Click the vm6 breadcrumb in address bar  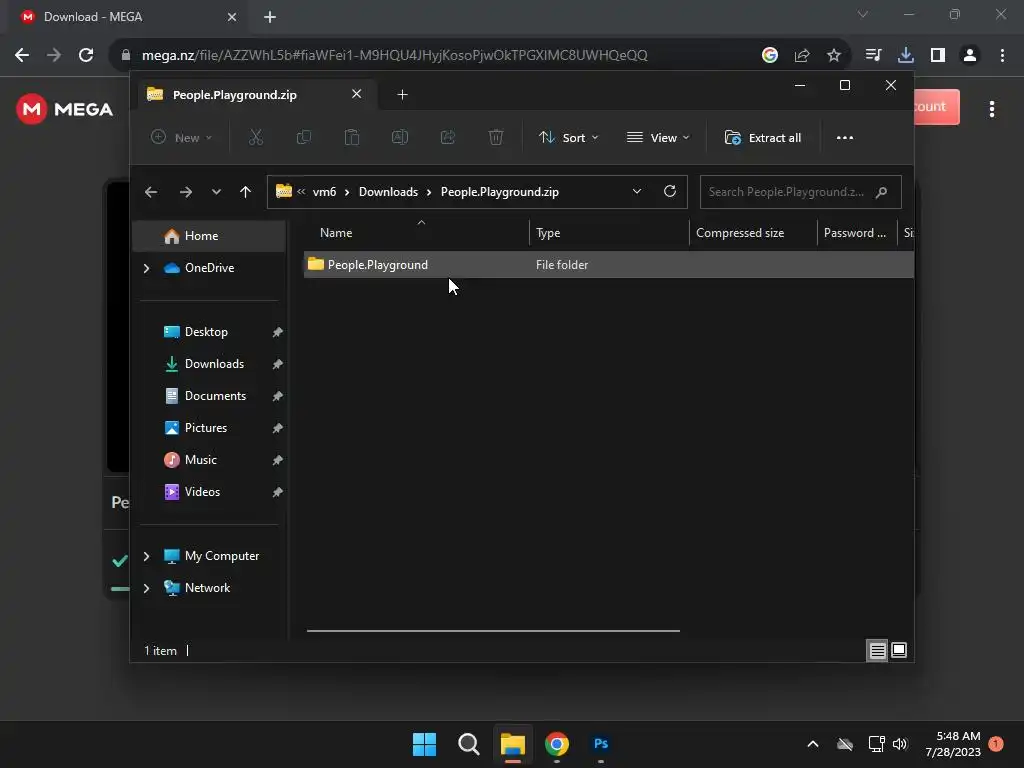coord(324,192)
